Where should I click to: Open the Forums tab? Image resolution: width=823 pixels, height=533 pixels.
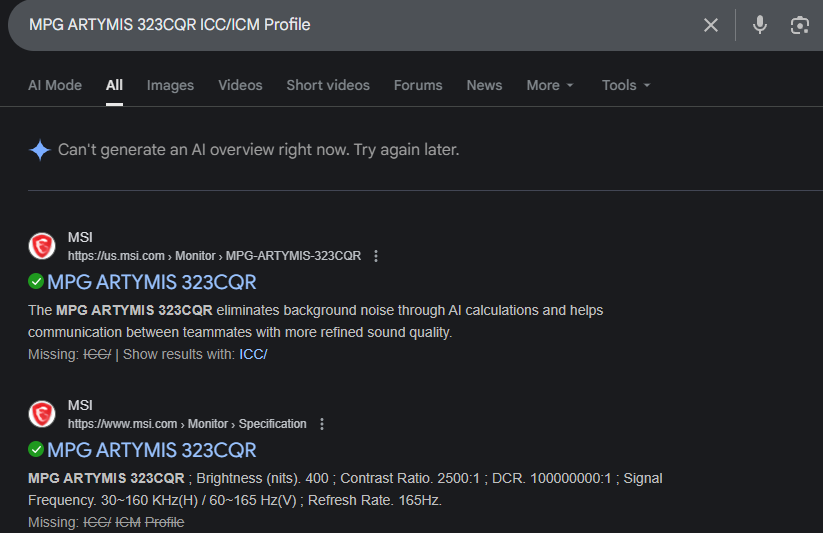coord(418,85)
